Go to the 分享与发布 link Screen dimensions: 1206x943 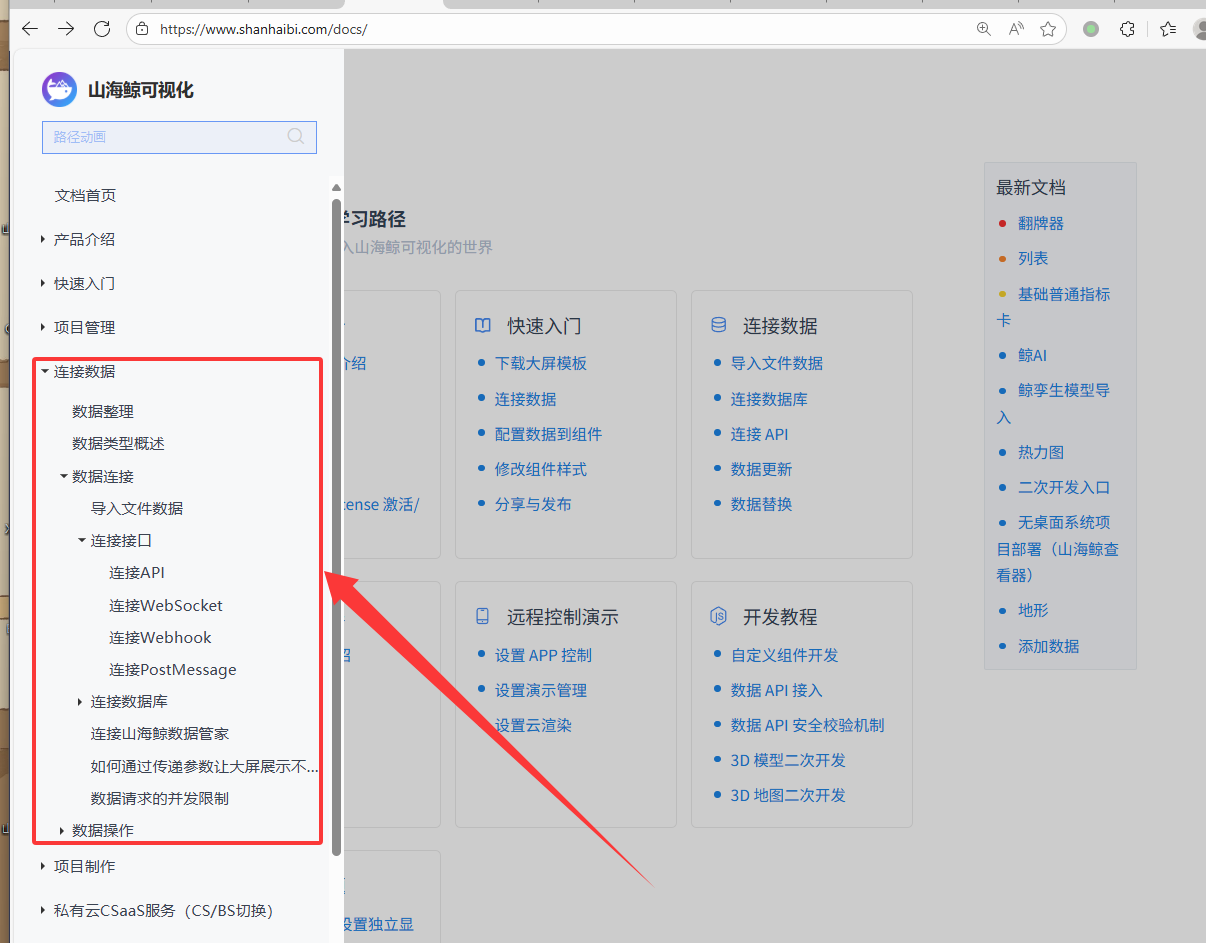pos(533,504)
